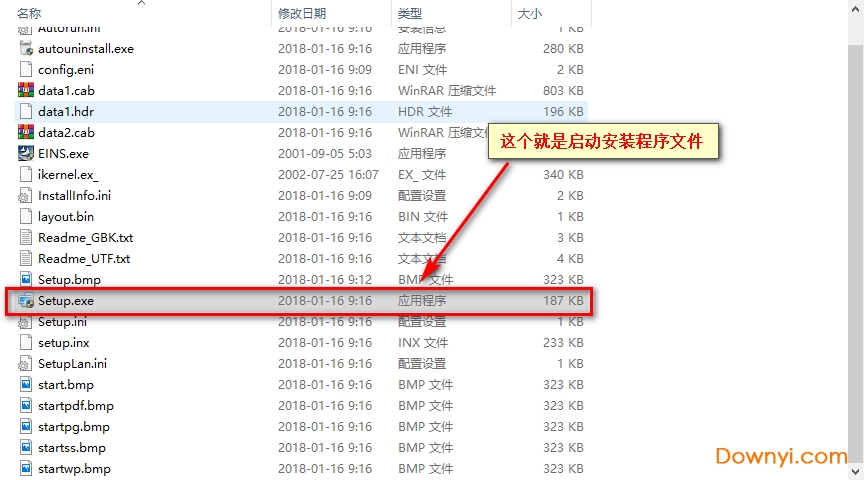
Task: Click the autouninstall.exe file icon
Action: pyautogui.click(x=26, y=48)
